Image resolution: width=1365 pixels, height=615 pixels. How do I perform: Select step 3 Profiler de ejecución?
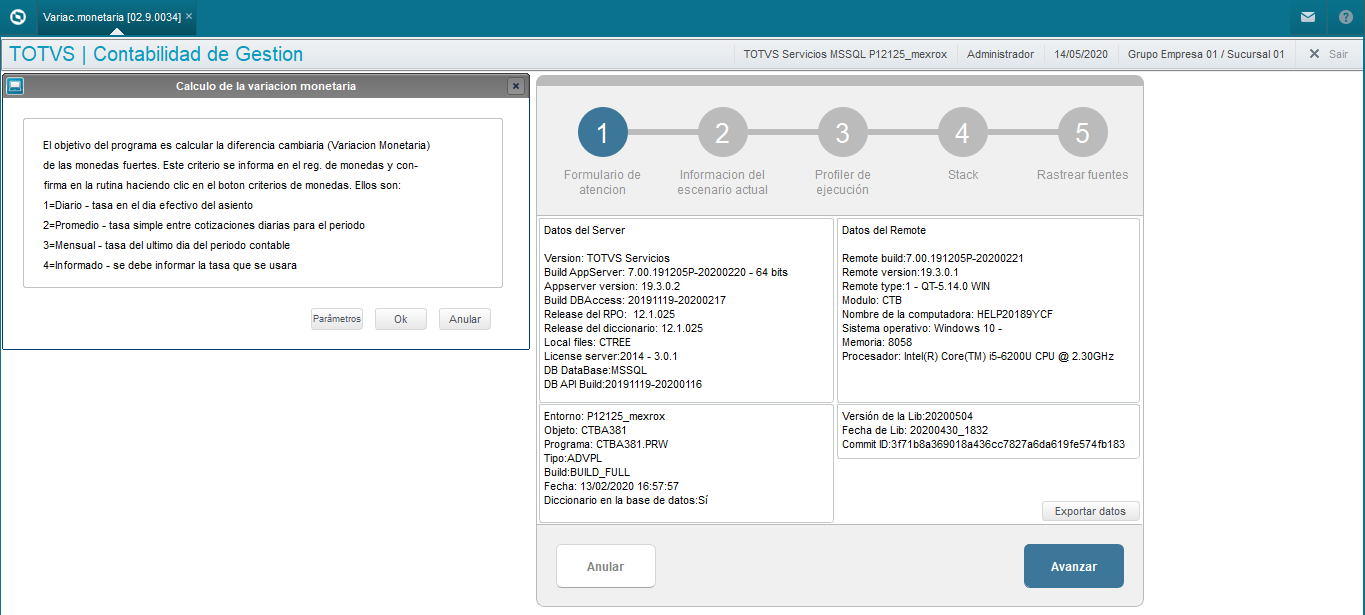coord(842,132)
